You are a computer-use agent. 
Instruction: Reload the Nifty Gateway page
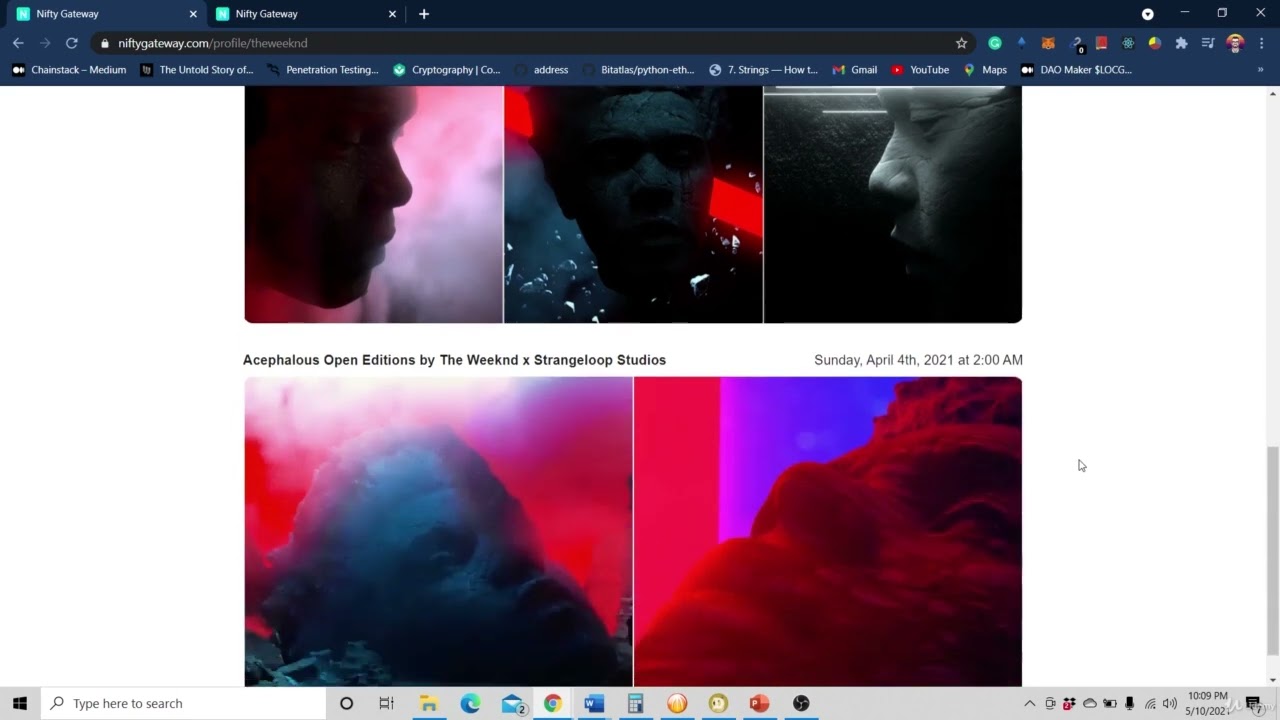click(x=72, y=43)
